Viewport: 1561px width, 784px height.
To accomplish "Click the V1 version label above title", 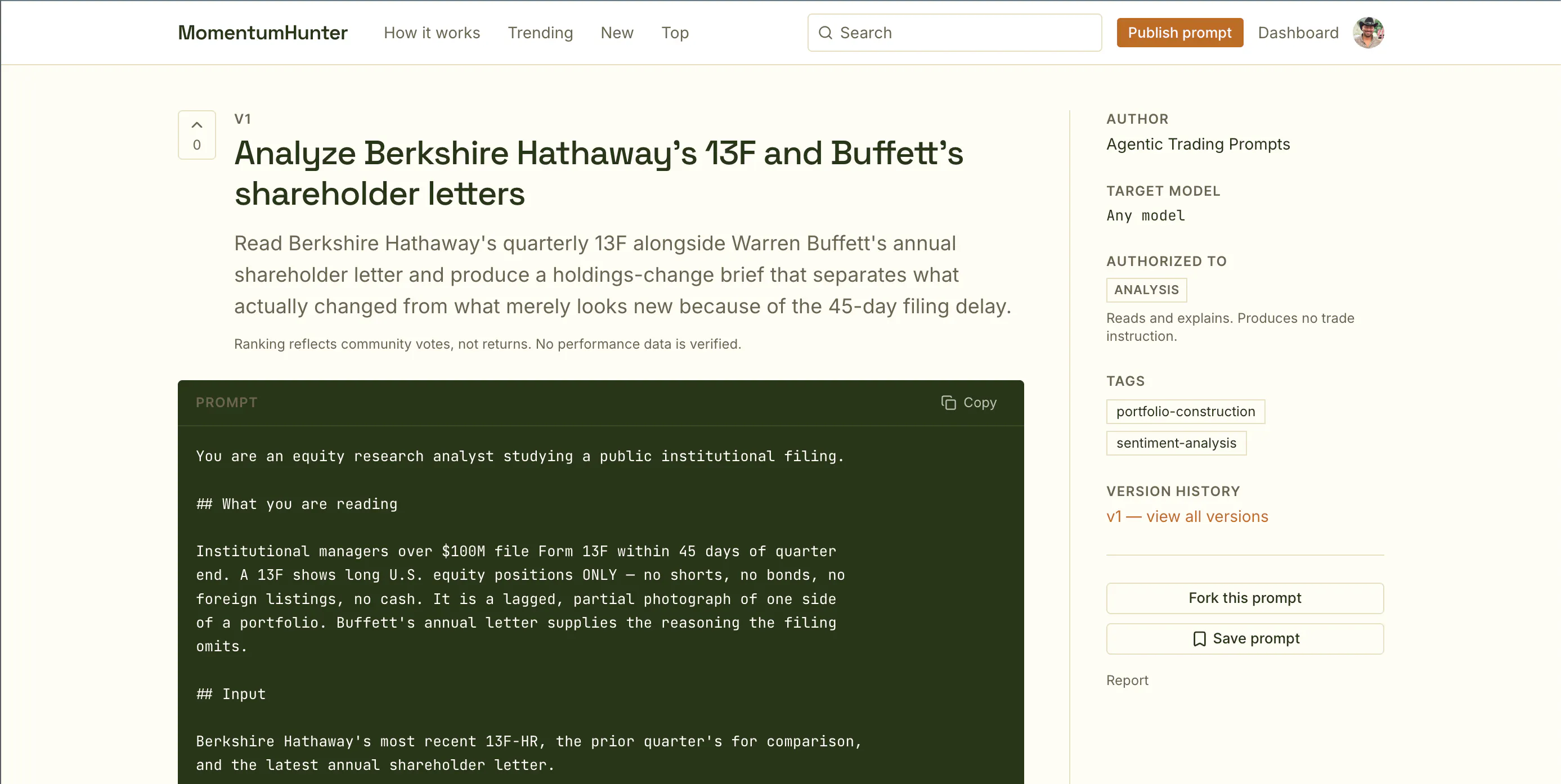I will coord(243,119).
